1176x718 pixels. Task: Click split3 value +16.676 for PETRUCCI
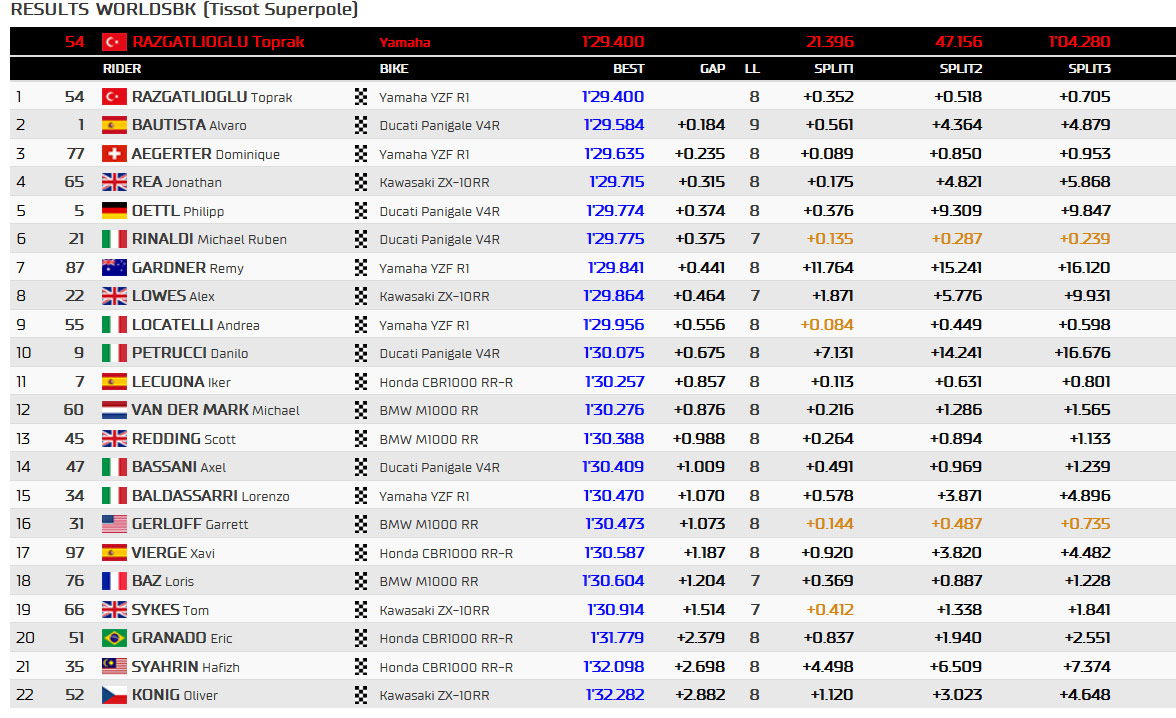pos(1082,353)
